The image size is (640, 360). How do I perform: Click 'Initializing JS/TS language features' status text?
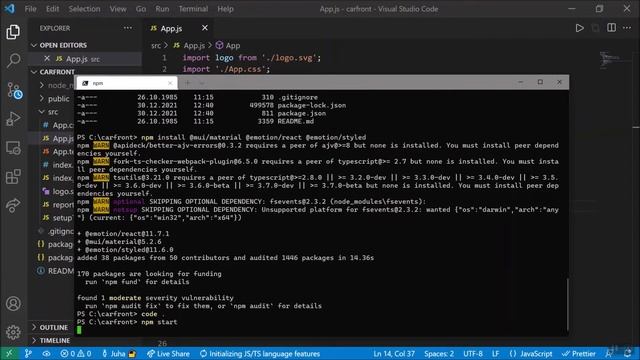pos(260,353)
